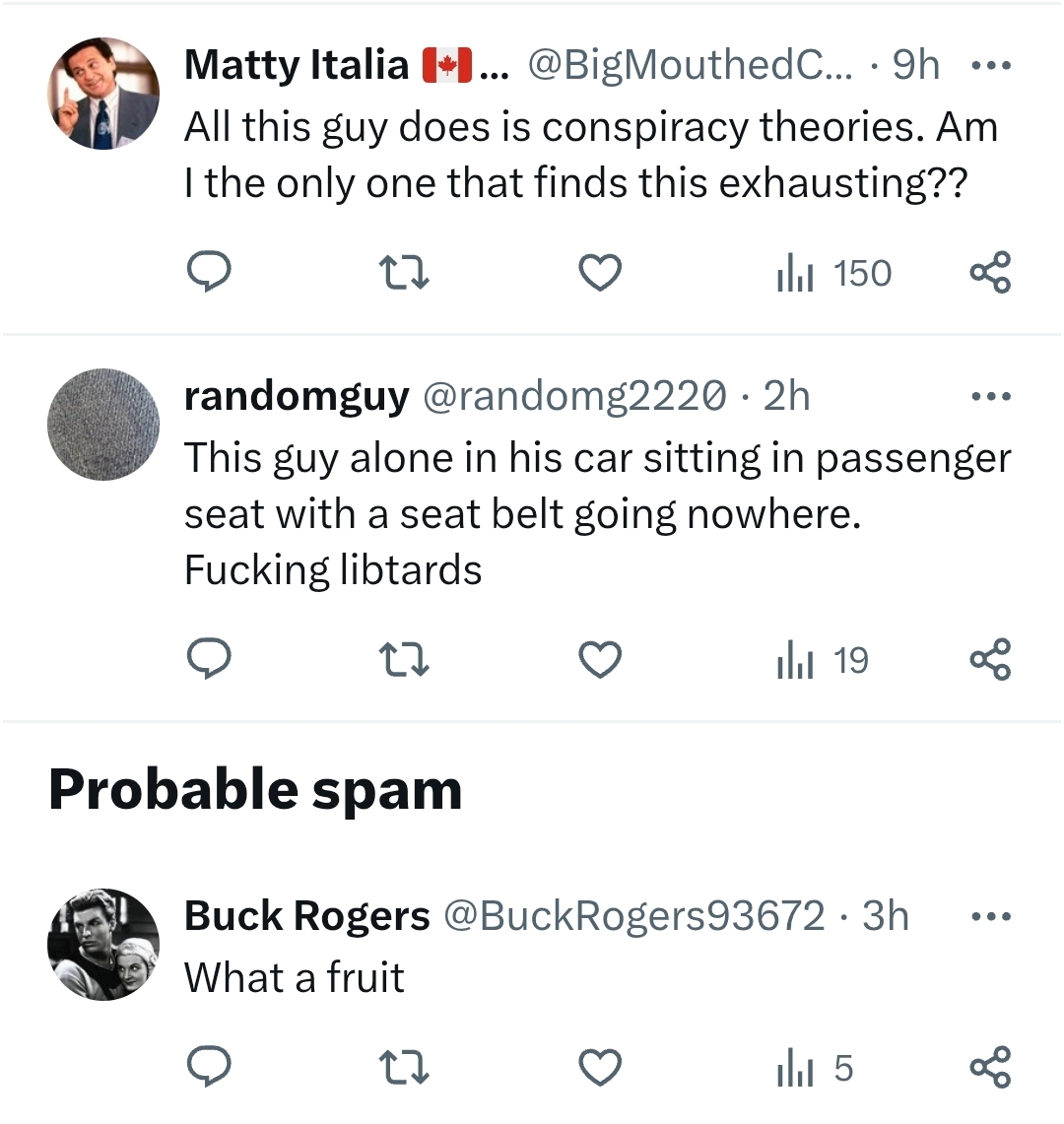The image size is (1064, 1124).
Task: Reply to randomguy's tweet
Action: tap(210, 660)
